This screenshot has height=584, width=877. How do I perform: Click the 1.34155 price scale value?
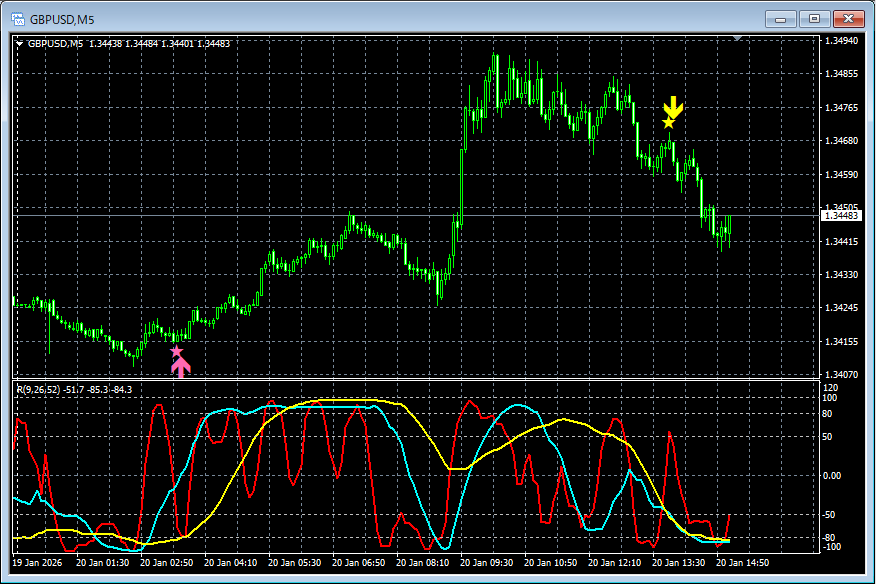point(841,341)
